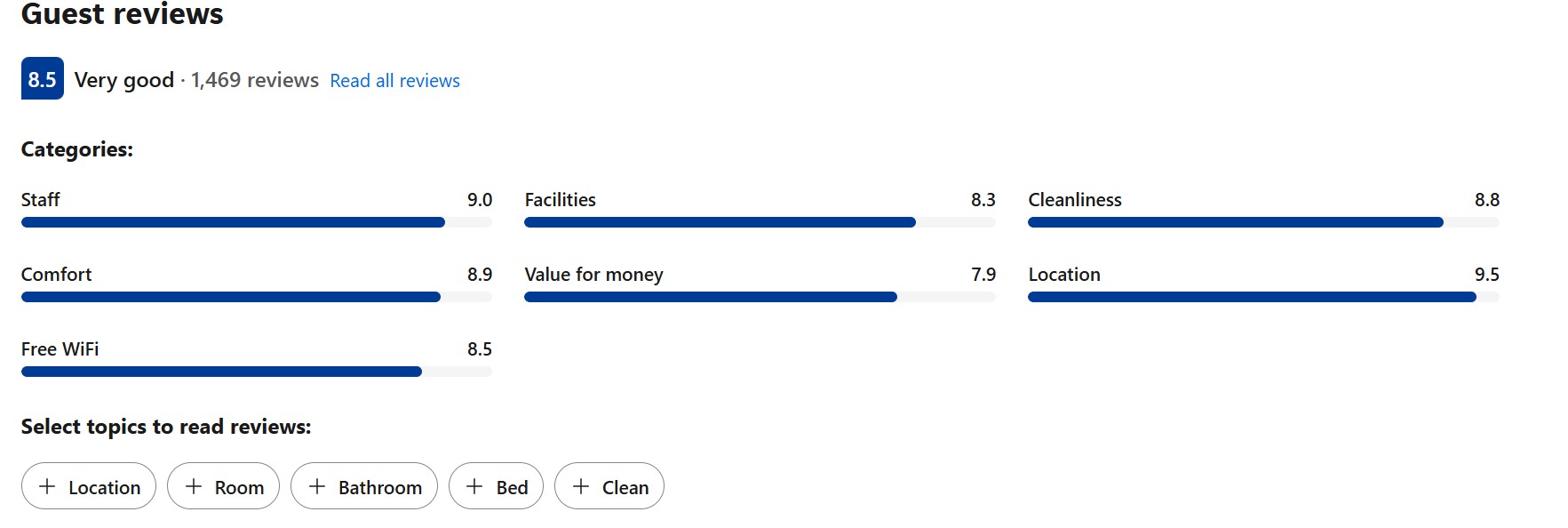Click the Facilities rating bar
The width and height of the screenshot is (1568, 528).
click(760, 222)
